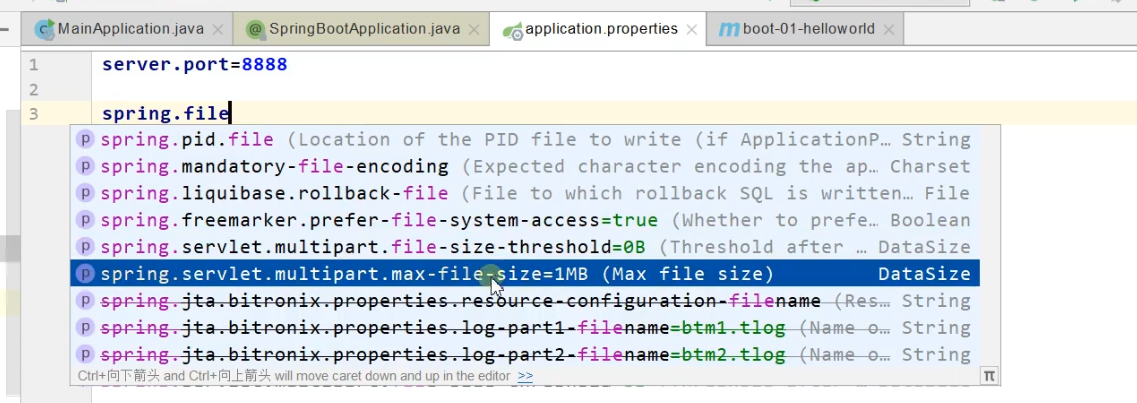Viewport: 1137px width, 403px height.
Task: Click the application.properties Spring leaf icon
Action: pos(513,30)
